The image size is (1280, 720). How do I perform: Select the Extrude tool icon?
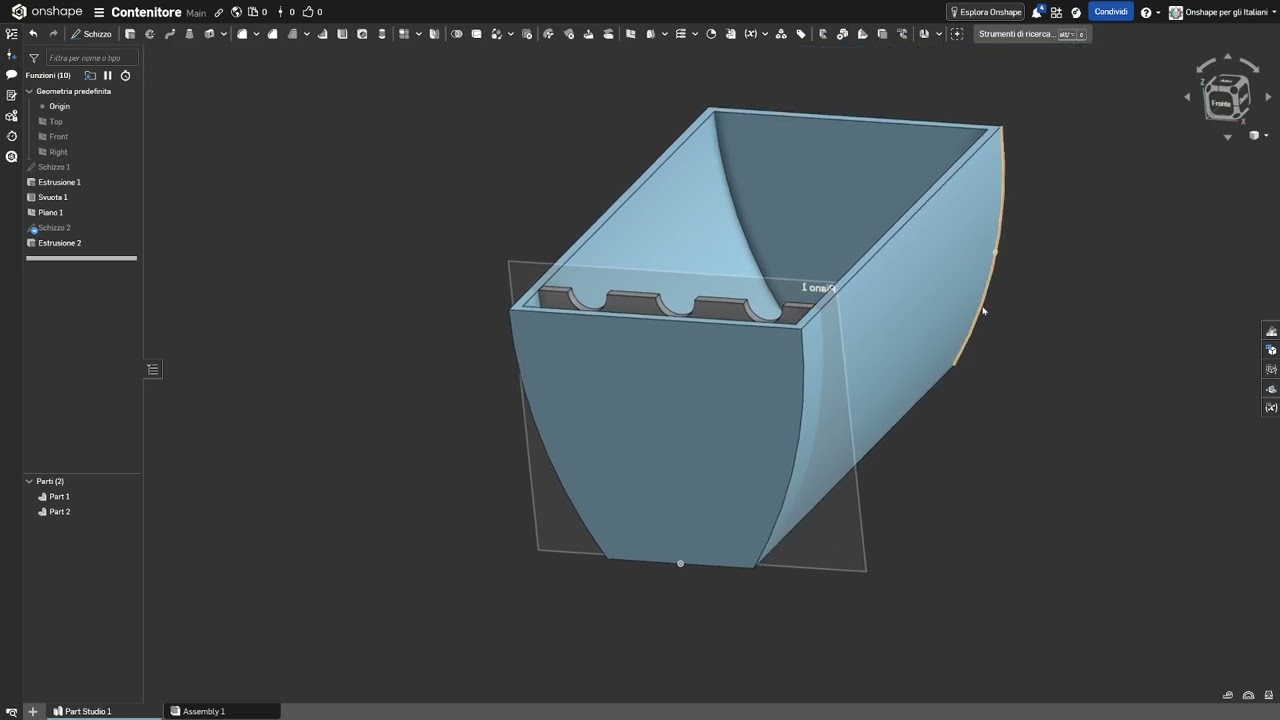tap(130, 34)
